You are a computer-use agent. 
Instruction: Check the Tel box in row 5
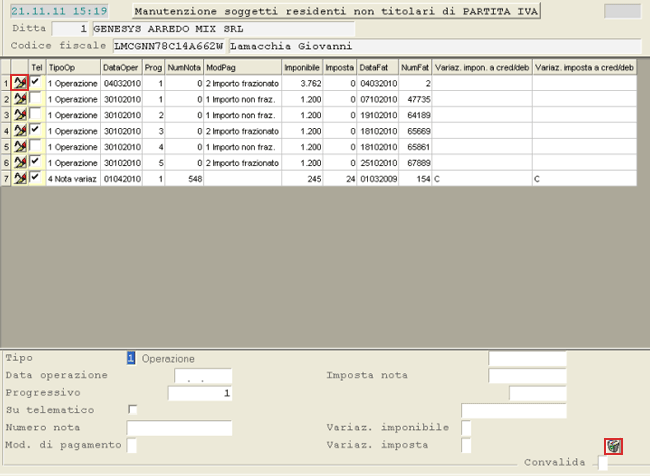point(36,146)
